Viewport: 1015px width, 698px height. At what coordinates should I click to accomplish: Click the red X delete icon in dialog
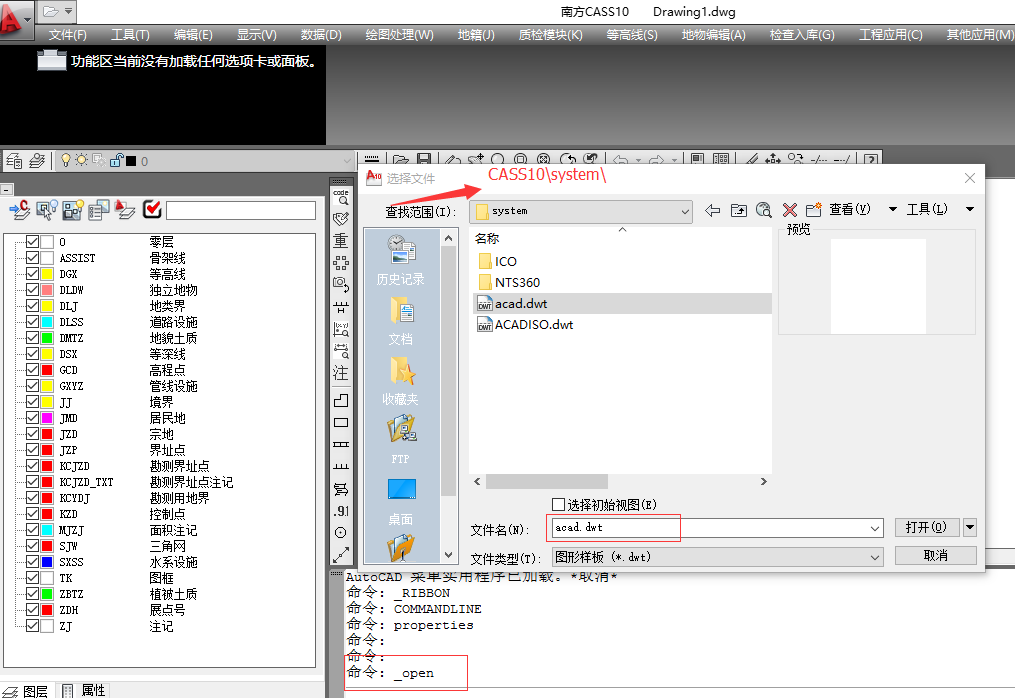790,210
